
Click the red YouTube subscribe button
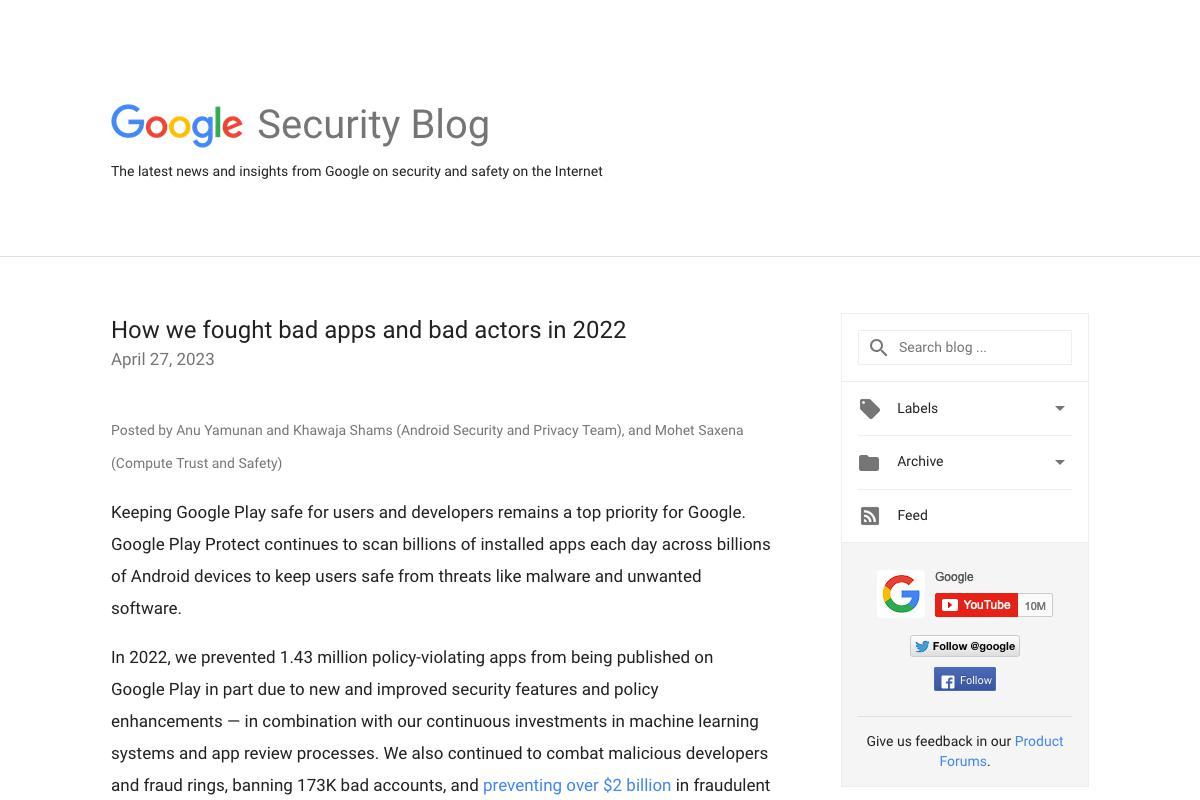pos(977,605)
